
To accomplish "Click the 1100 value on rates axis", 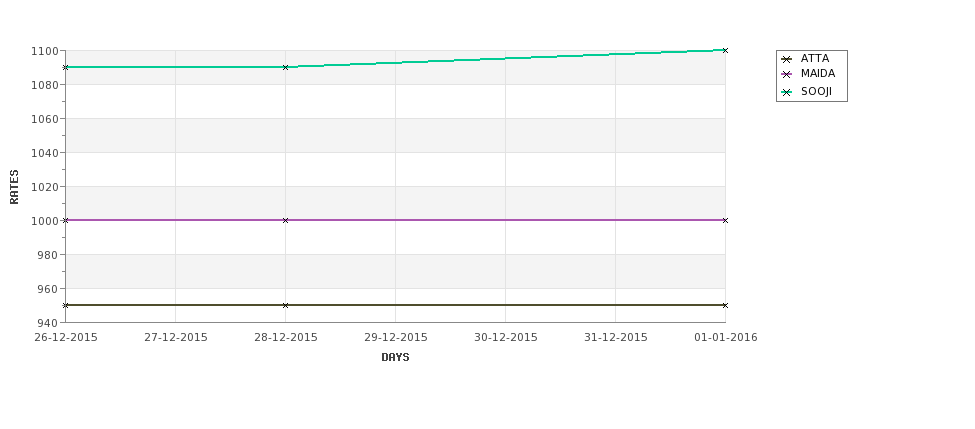I will [45, 51].
